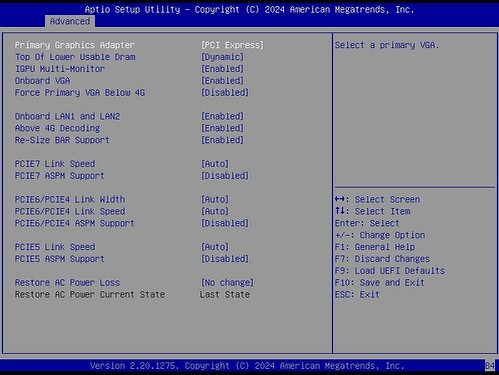The height and width of the screenshot is (375, 499).
Task: Open PCIE7 Link Speed Auto option
Action: (x=215, y=164)
